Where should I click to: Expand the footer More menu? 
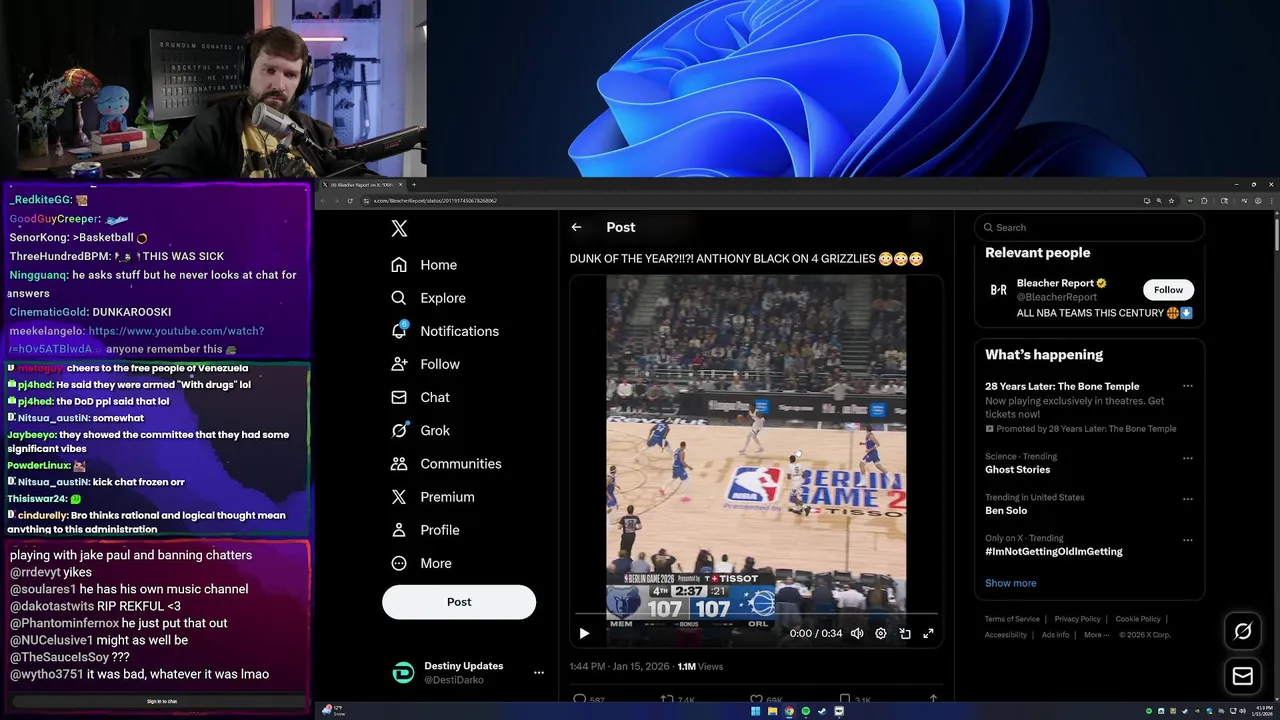tap(1096, 635)
